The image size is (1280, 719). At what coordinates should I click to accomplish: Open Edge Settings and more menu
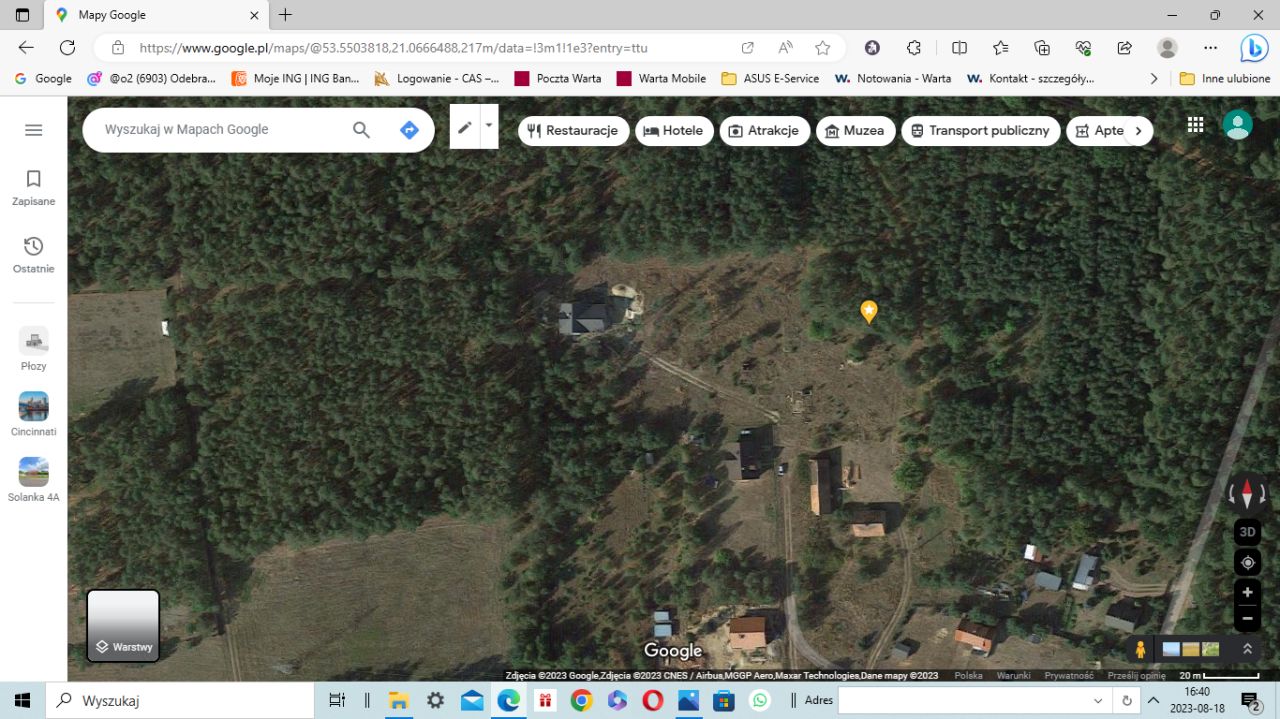[x=1210, y=47]
